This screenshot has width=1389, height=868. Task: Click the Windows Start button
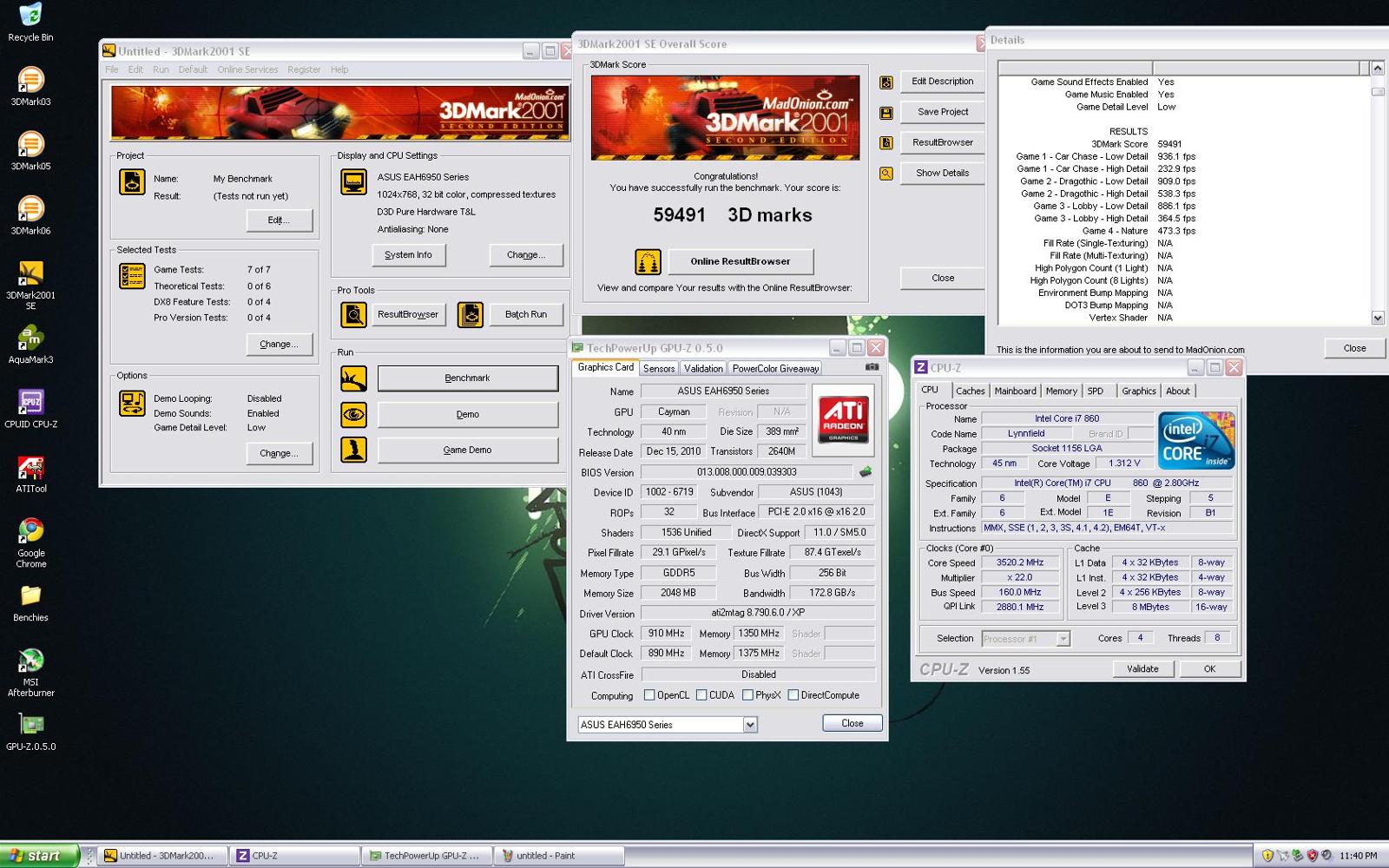40,856
